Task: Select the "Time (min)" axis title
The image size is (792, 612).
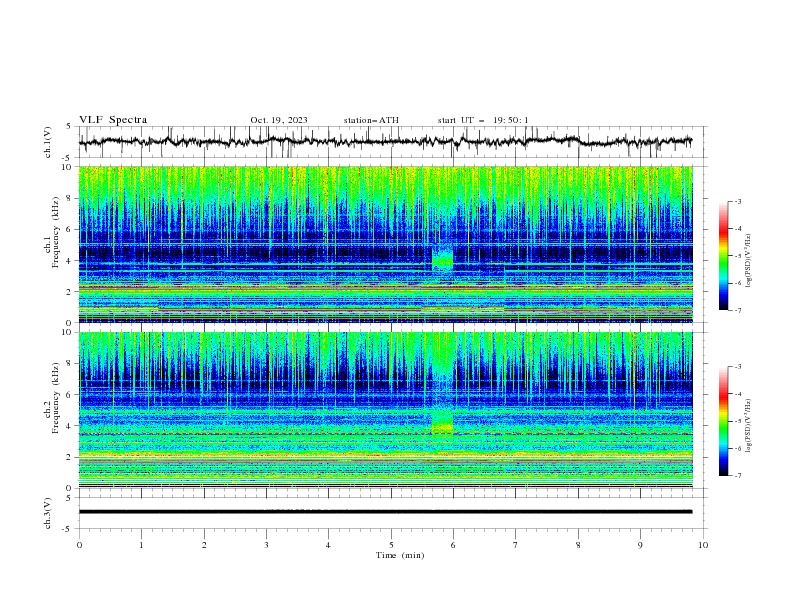Action: tap(400, 555)
